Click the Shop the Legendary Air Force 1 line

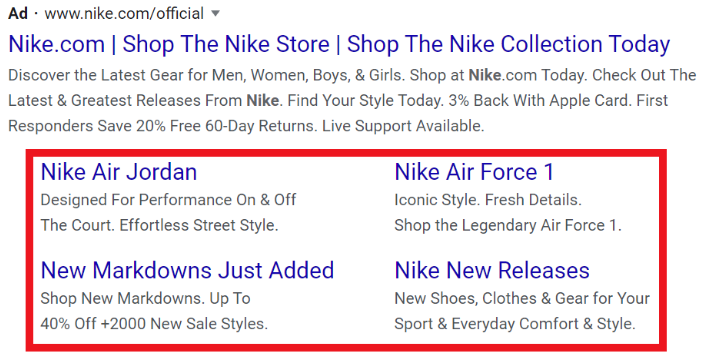click(x=508, y=225)
